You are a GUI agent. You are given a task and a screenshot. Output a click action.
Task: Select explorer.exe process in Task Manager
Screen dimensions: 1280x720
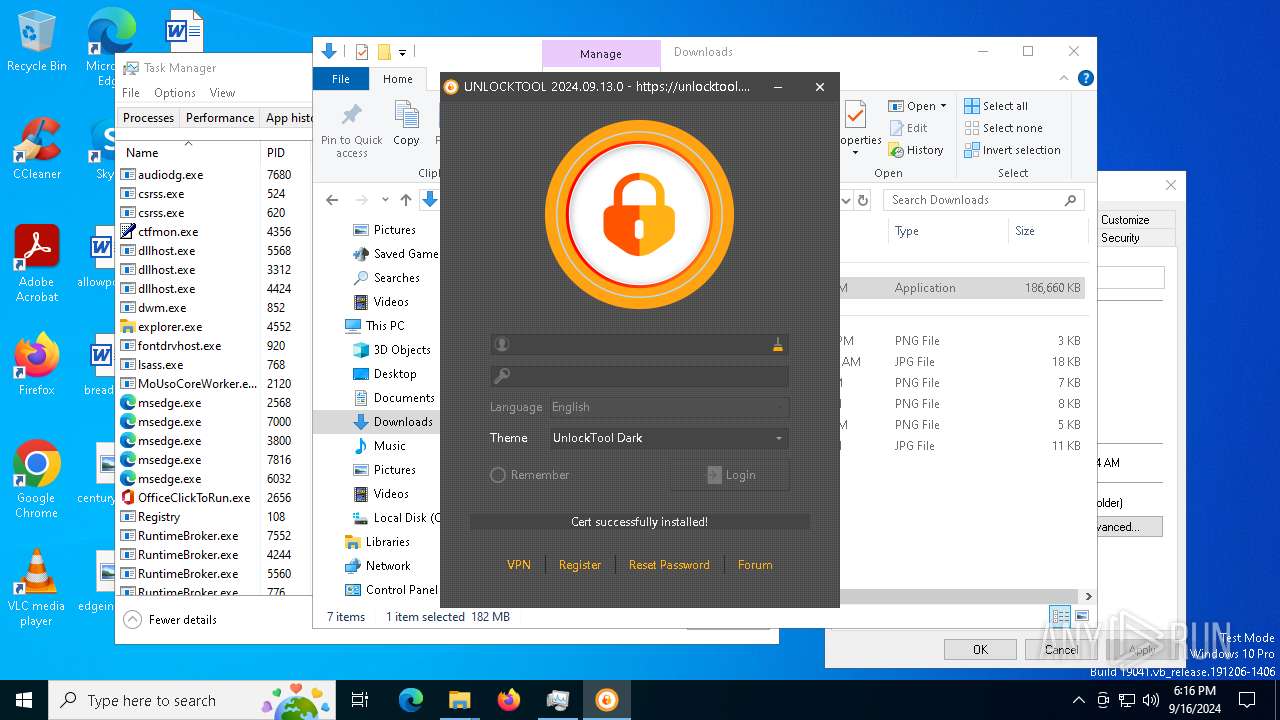point(170,327)
